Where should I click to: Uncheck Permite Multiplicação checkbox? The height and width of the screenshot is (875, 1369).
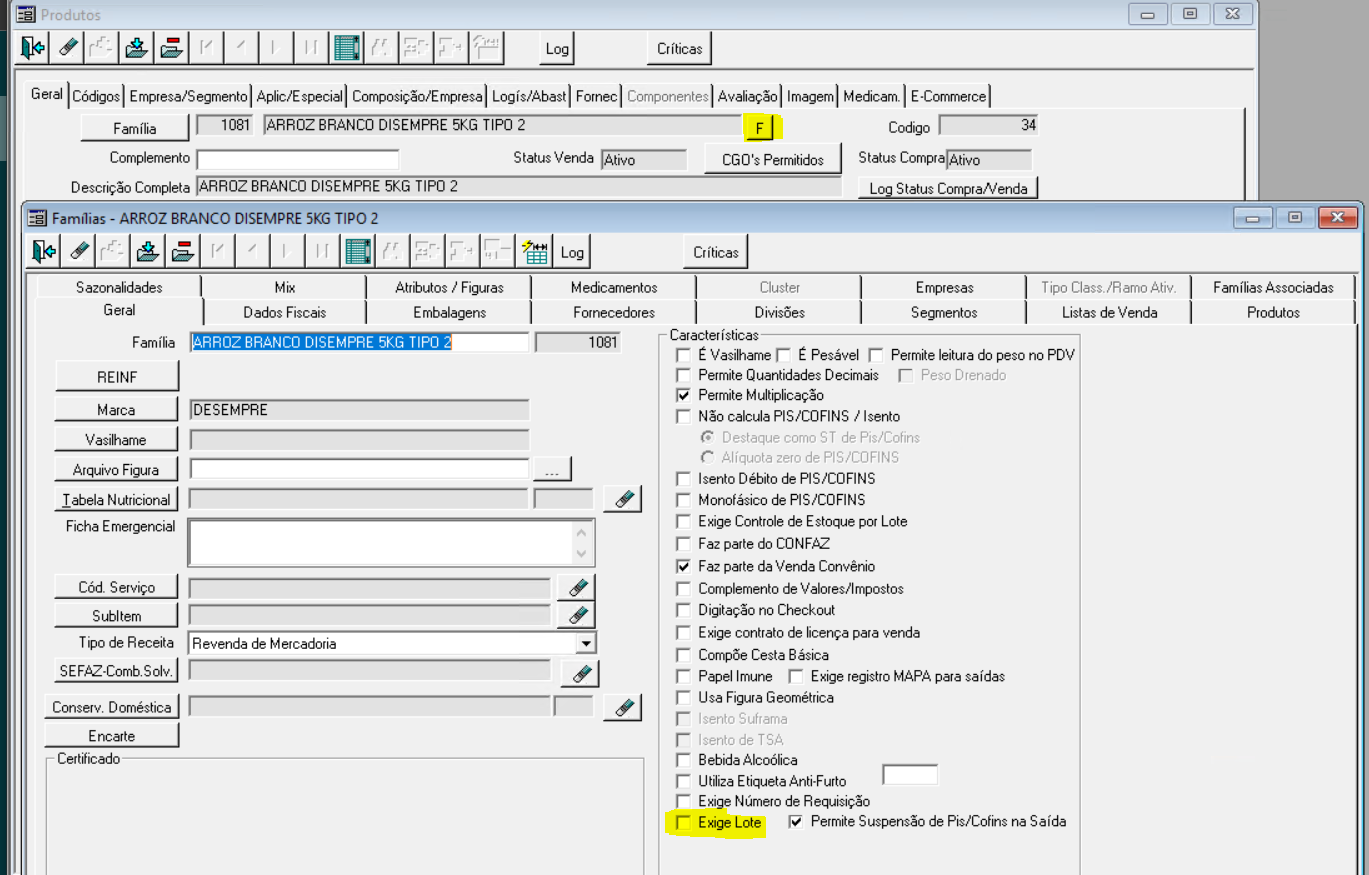click(684, 395)
